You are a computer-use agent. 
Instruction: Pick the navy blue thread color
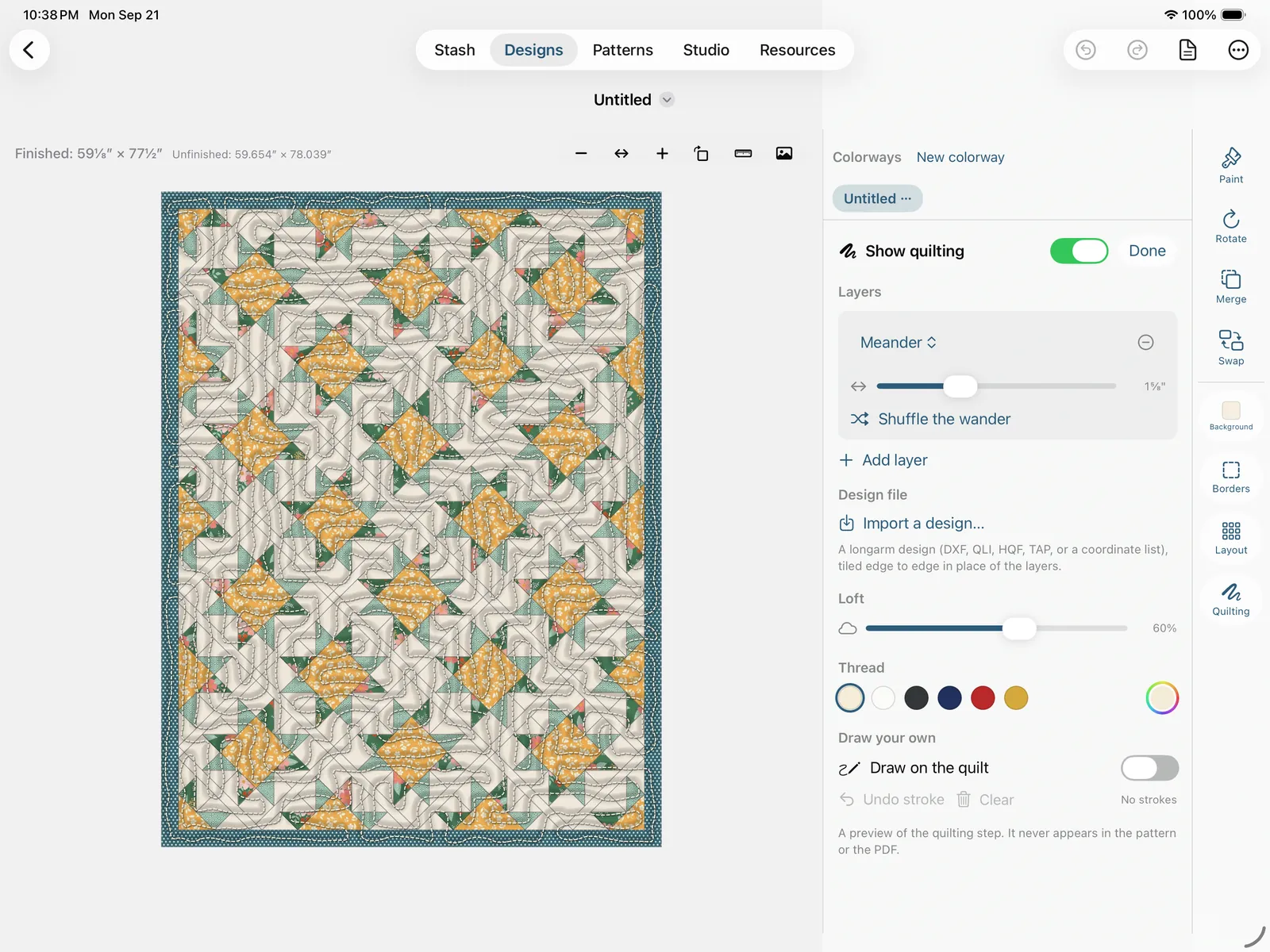(x=949, y=698)
